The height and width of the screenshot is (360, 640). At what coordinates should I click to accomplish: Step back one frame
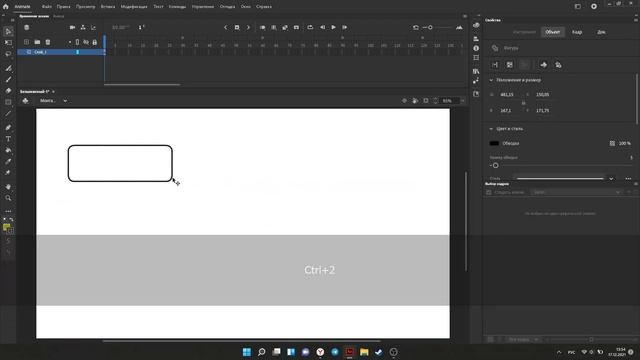pyautogui.click(x=322, y=27)
